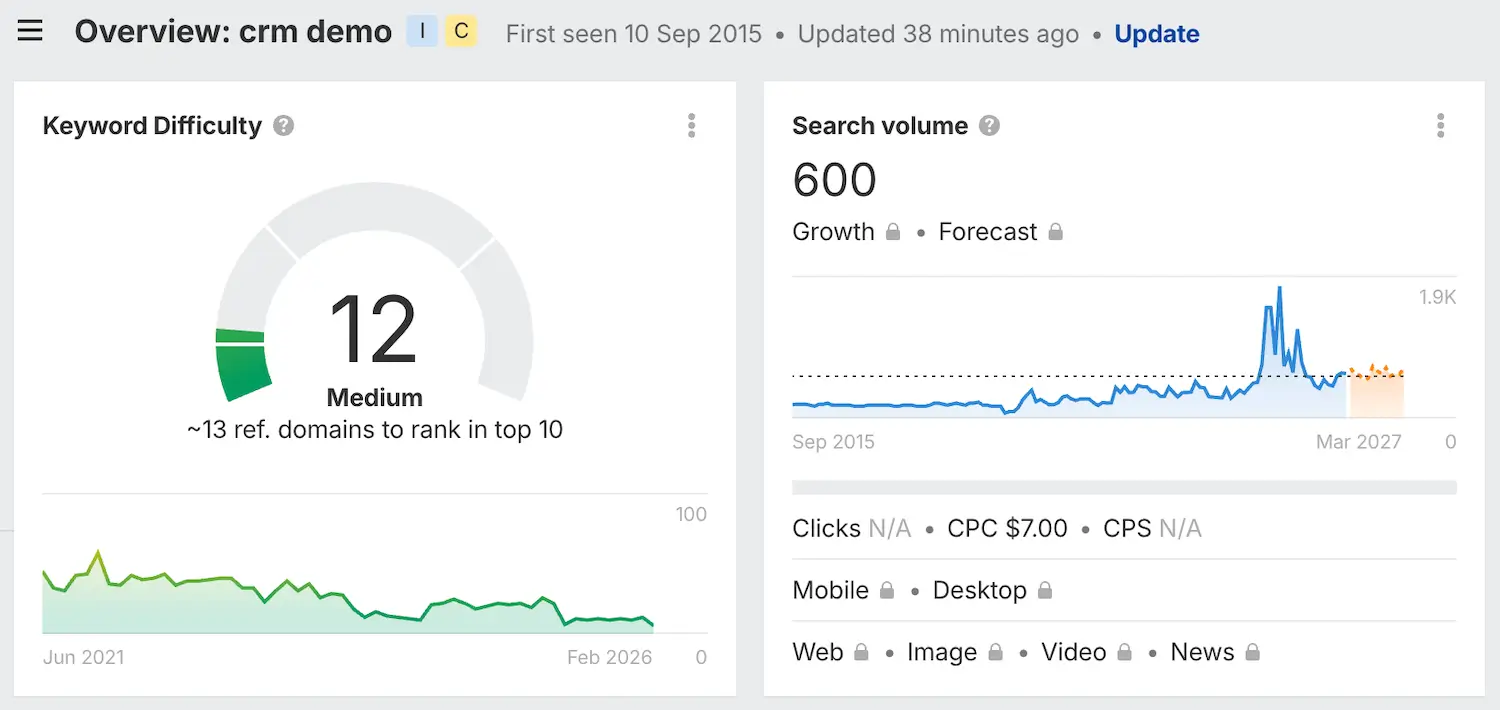The image size is (1500, 710).
Task: Click the Search volume help icon
Action: [989, 126]
